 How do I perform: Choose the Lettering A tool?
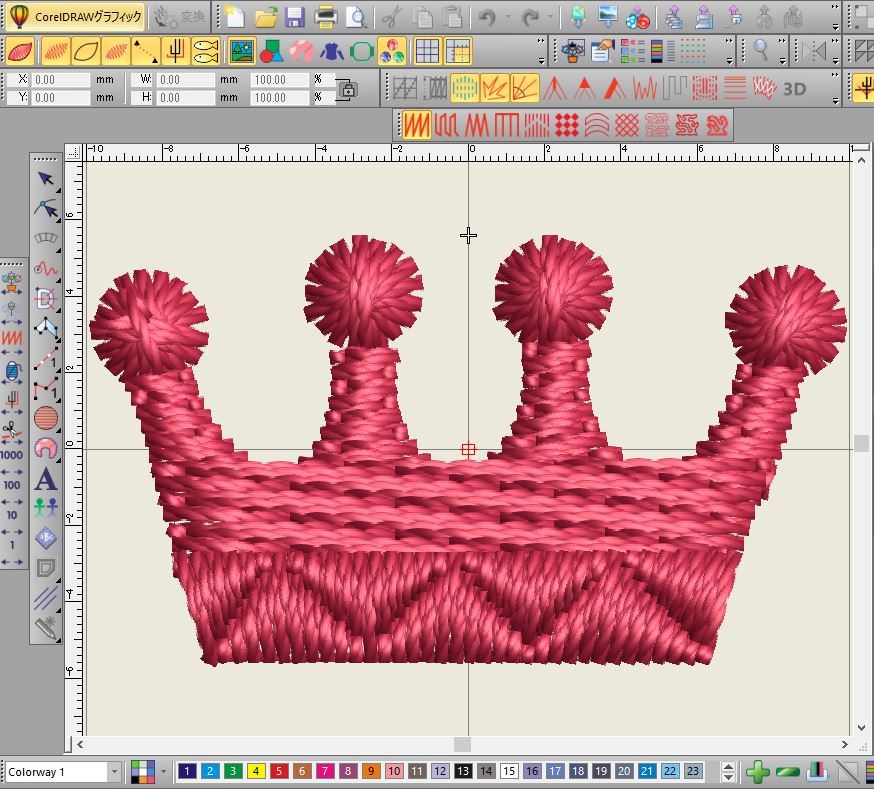click(46, 479)
